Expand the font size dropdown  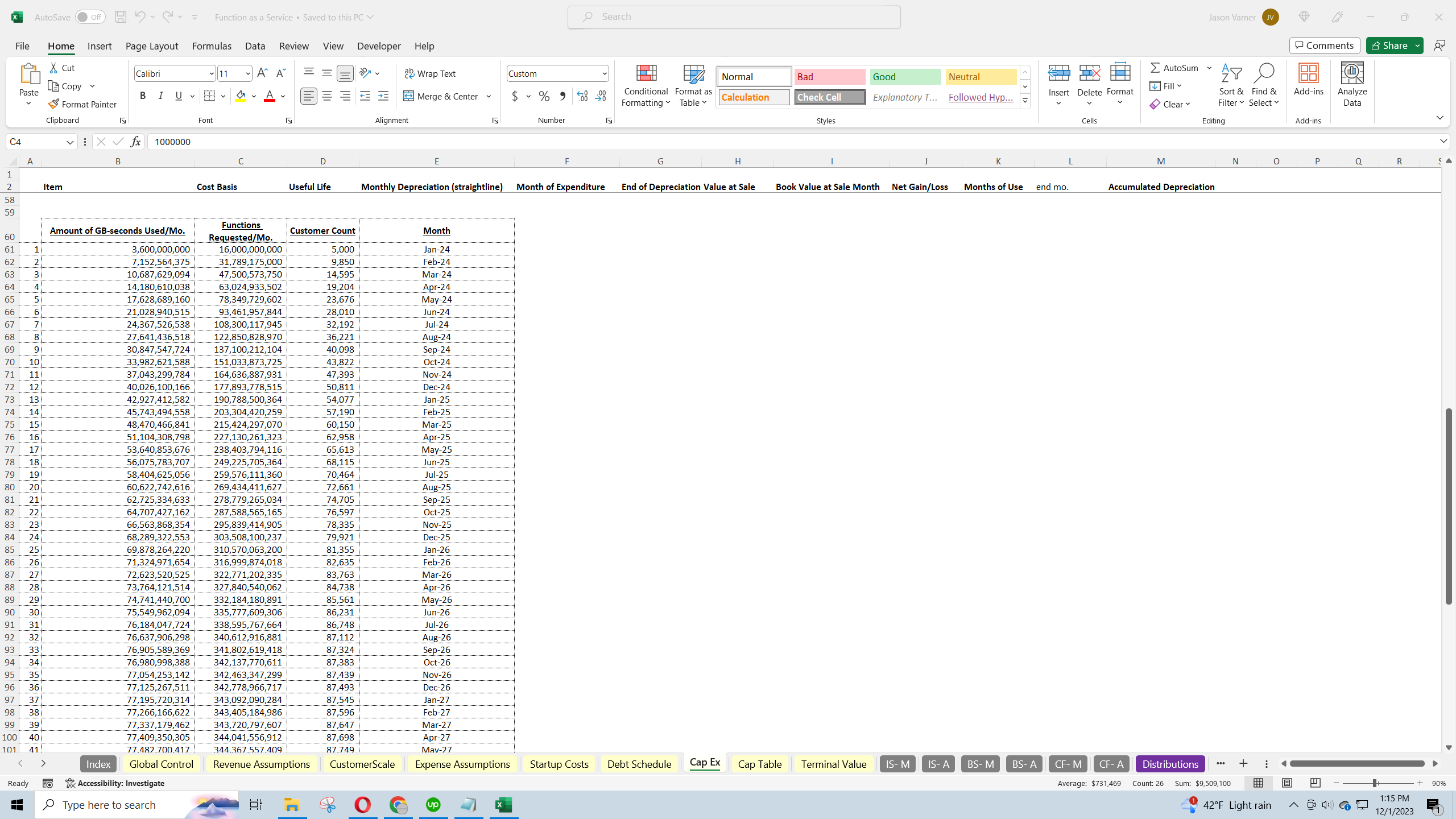pyautogui.click(x=248, y=73)
